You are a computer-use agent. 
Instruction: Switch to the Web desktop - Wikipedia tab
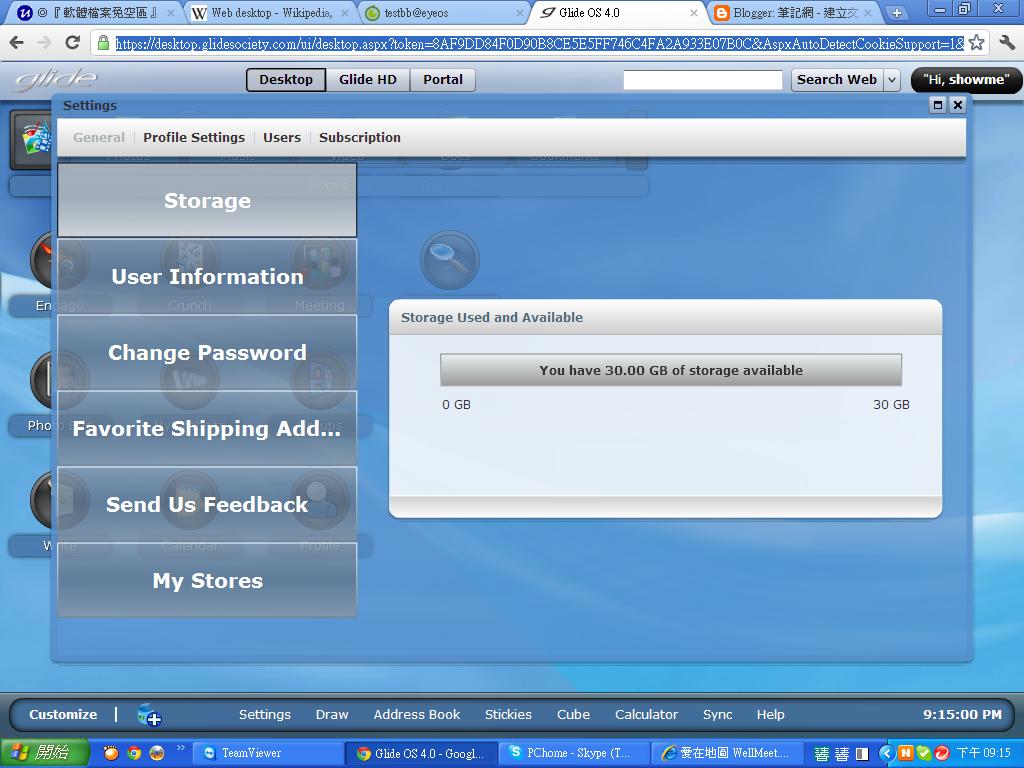tap(272, 12)
